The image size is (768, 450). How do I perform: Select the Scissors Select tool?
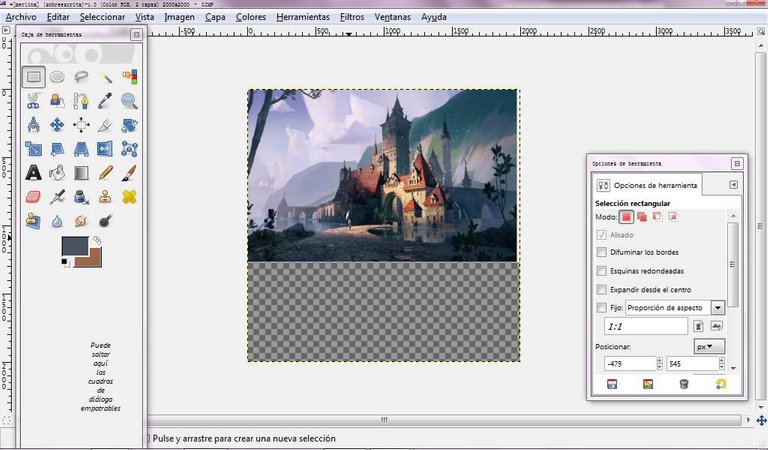(33, 101)
